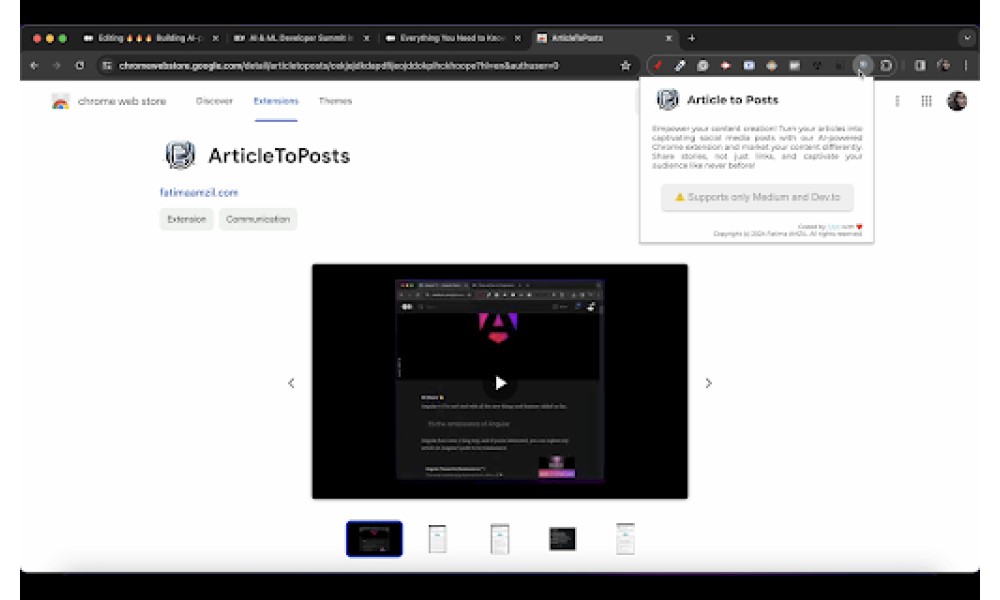Click the Extension category chip

click(186, 219)
